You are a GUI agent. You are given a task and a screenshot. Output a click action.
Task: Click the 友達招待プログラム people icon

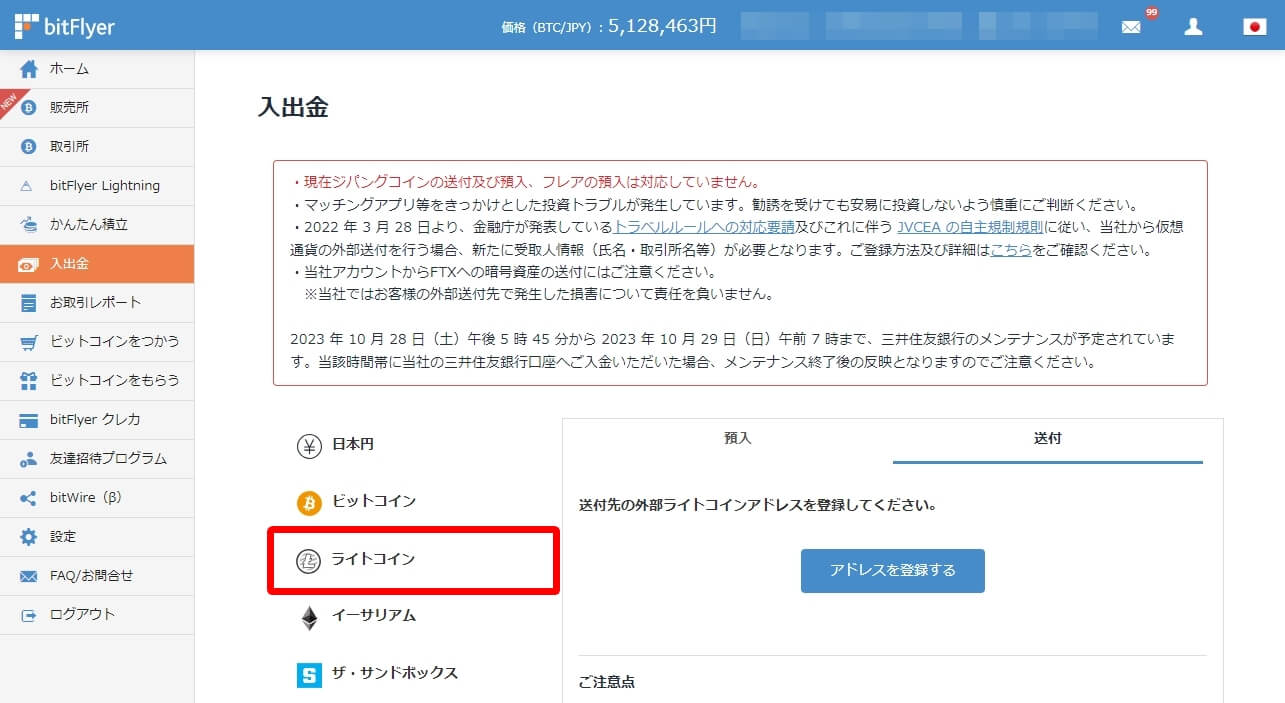tap(29, 459)
